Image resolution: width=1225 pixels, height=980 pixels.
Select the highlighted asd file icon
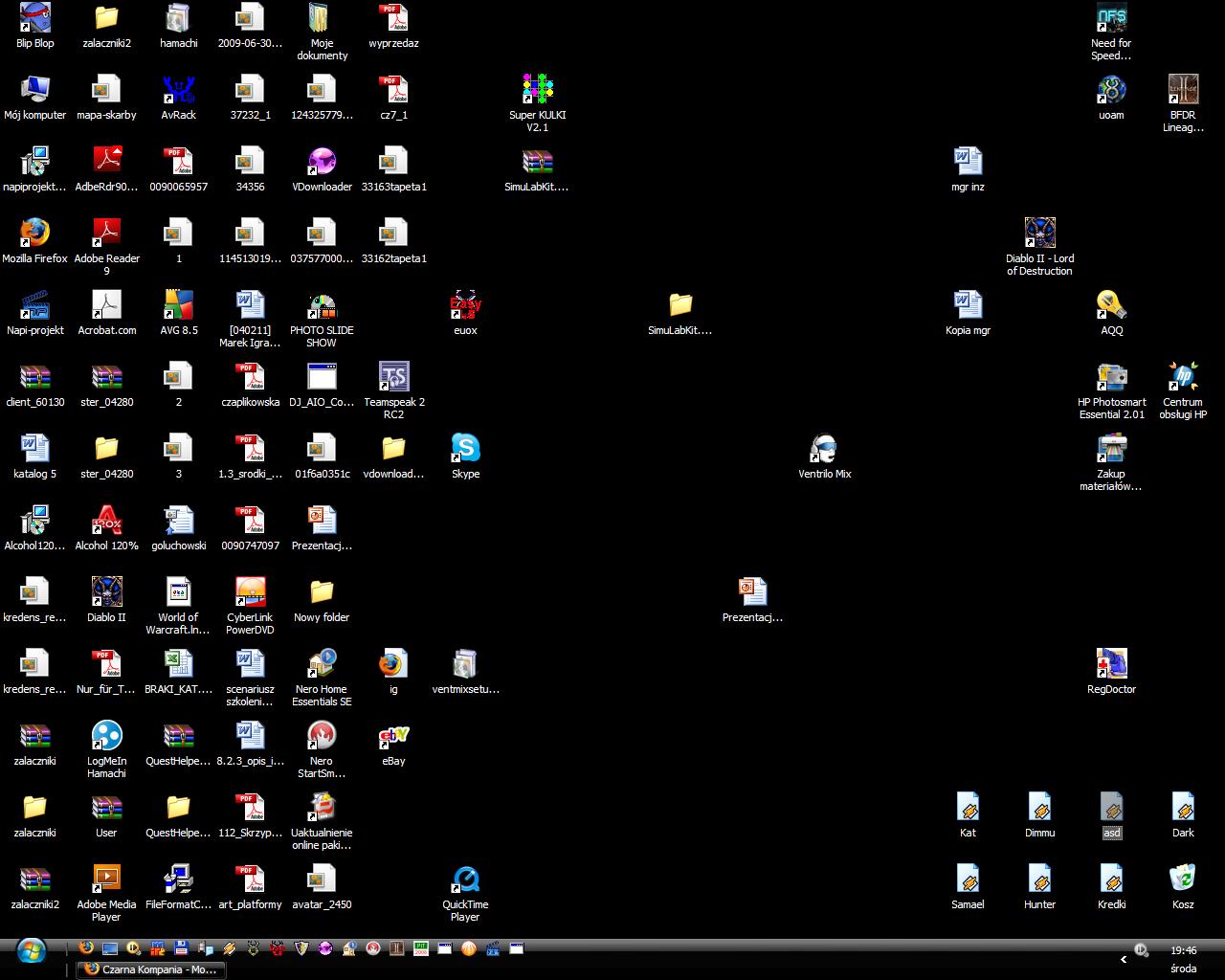coord(1111,808)
